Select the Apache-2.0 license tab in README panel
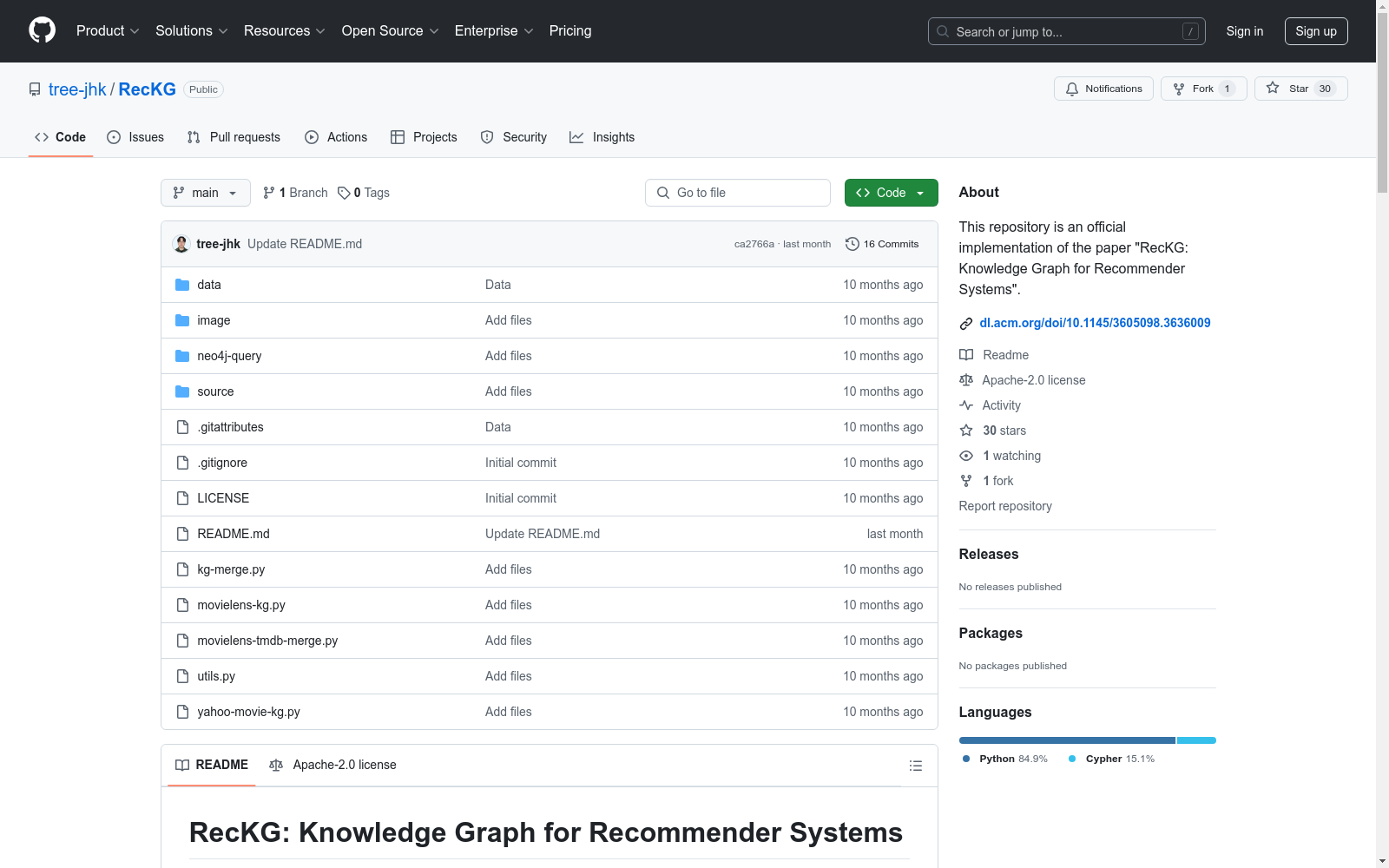This screenshot has width=1389, height=868. tap(332, 765)
